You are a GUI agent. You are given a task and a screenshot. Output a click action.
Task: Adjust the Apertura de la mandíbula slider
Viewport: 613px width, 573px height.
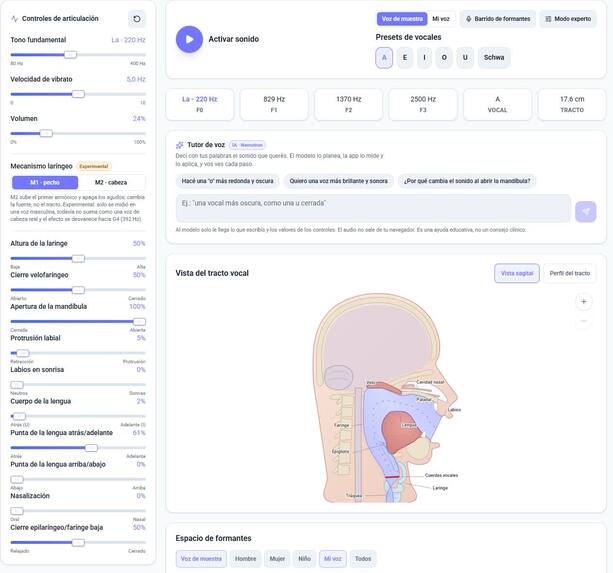(78, 322)
